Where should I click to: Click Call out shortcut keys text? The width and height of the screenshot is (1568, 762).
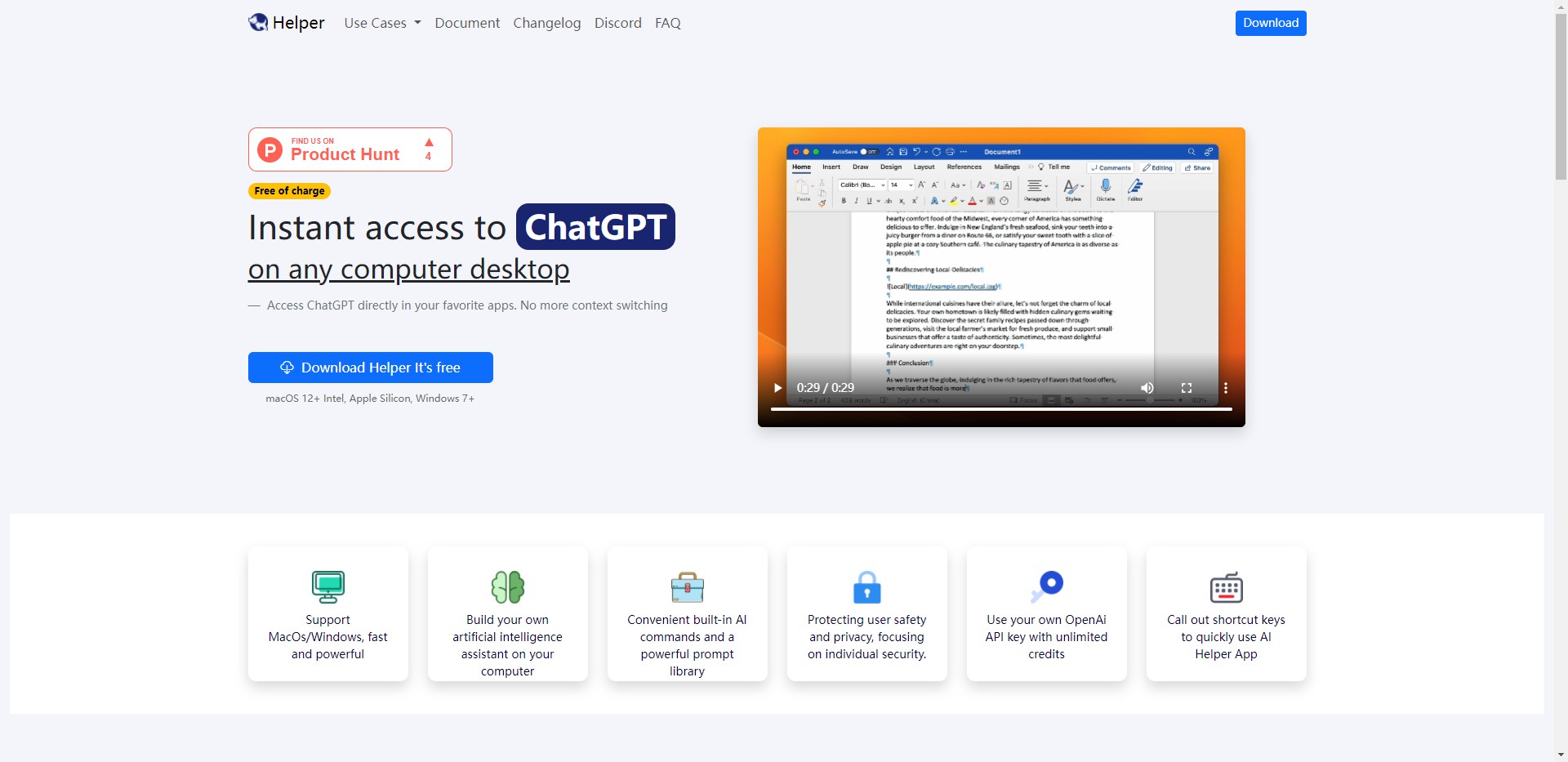(1227, 637)
